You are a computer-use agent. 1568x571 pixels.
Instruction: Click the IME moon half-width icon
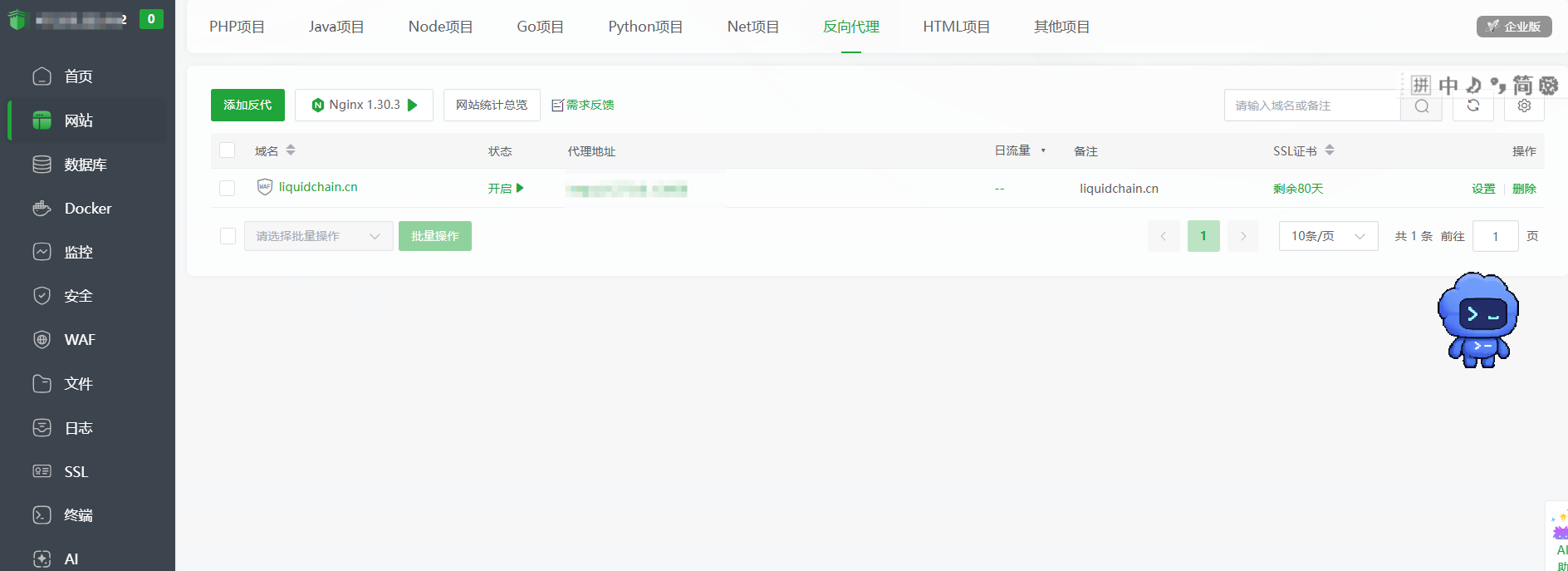pyautogui.click(x=1473, y=85)
